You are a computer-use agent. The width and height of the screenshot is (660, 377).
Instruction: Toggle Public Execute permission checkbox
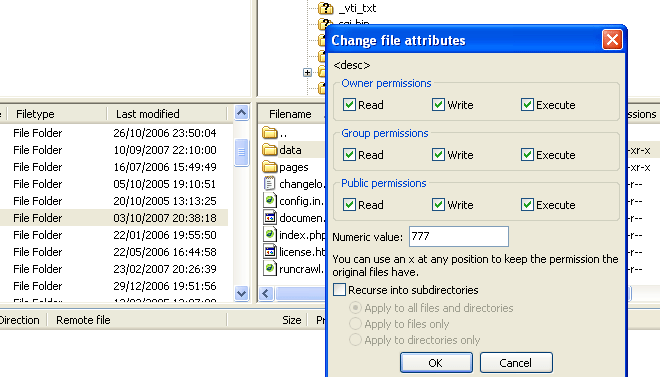pos(527,204)
